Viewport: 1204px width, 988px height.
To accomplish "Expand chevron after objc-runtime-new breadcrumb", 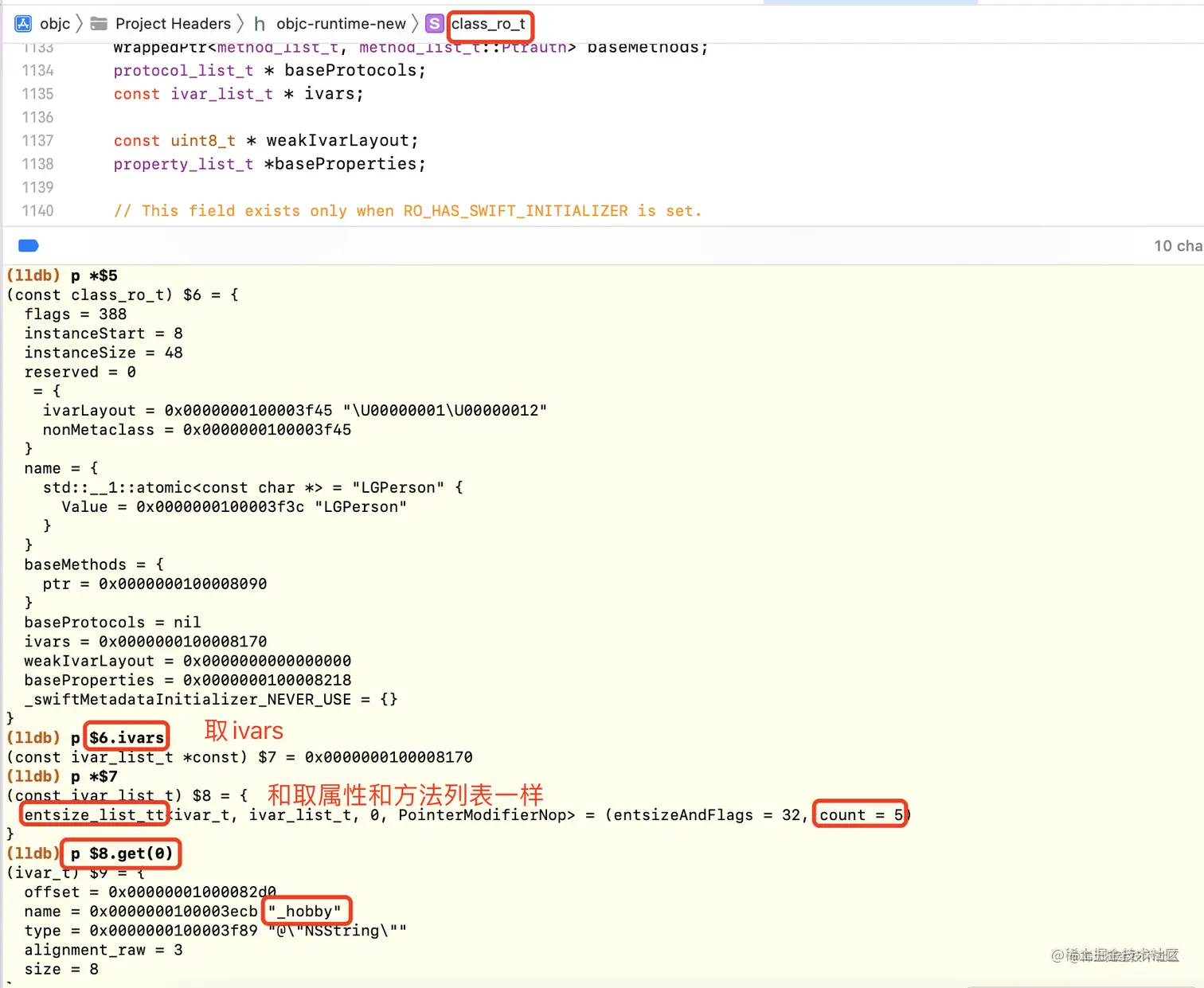I will [415, 24].
